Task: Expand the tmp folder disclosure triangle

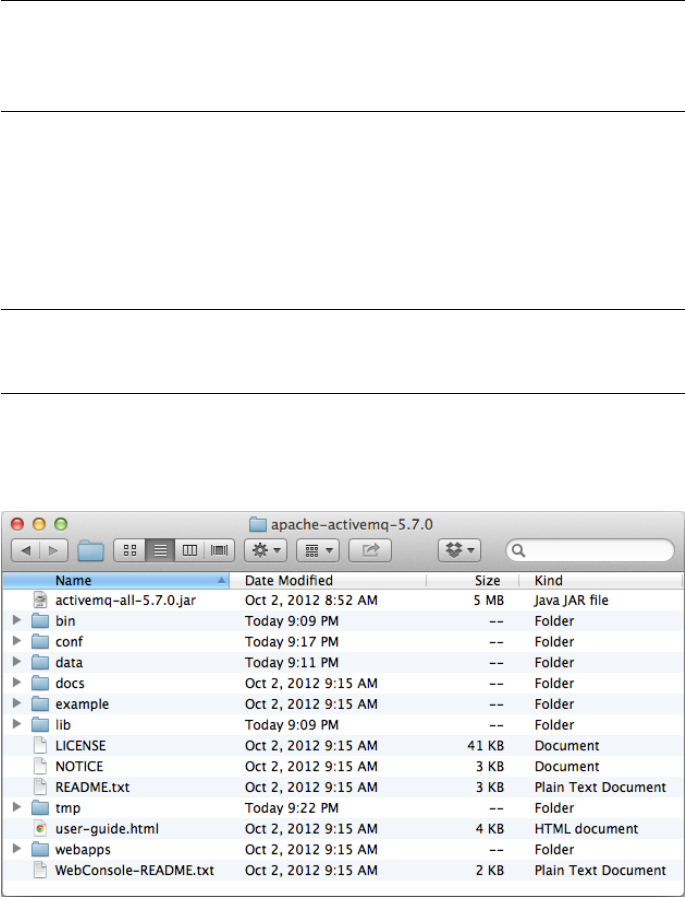Action: 17,807
